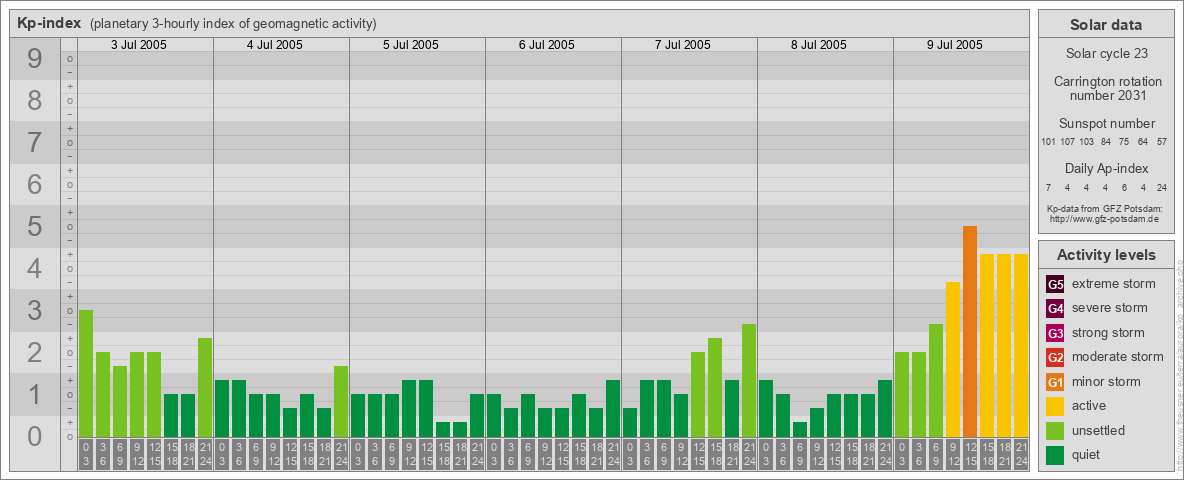Click the Kp-data from GFZ Potsdam text

point(1104,208)
